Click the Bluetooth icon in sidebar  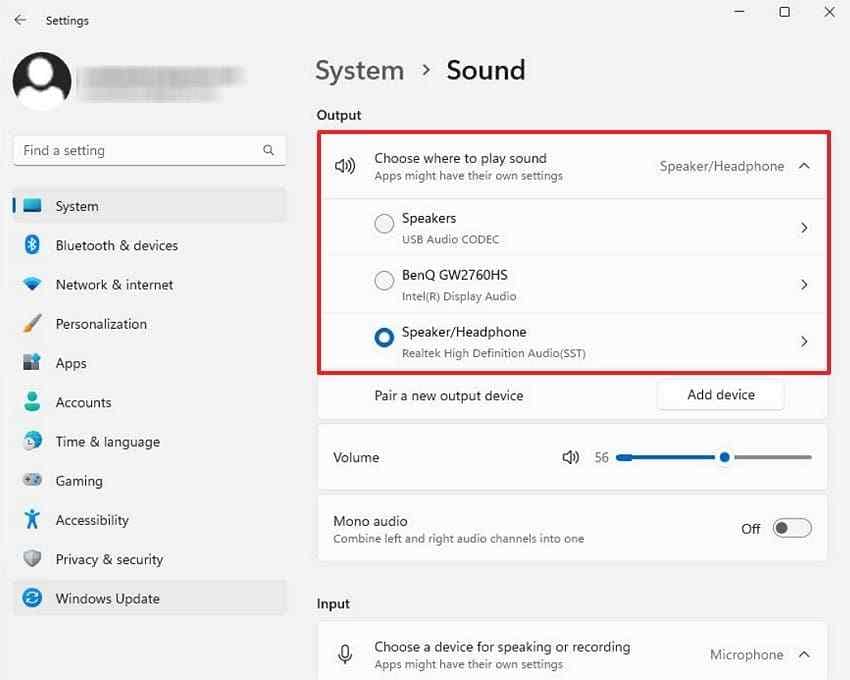[33, 245]
